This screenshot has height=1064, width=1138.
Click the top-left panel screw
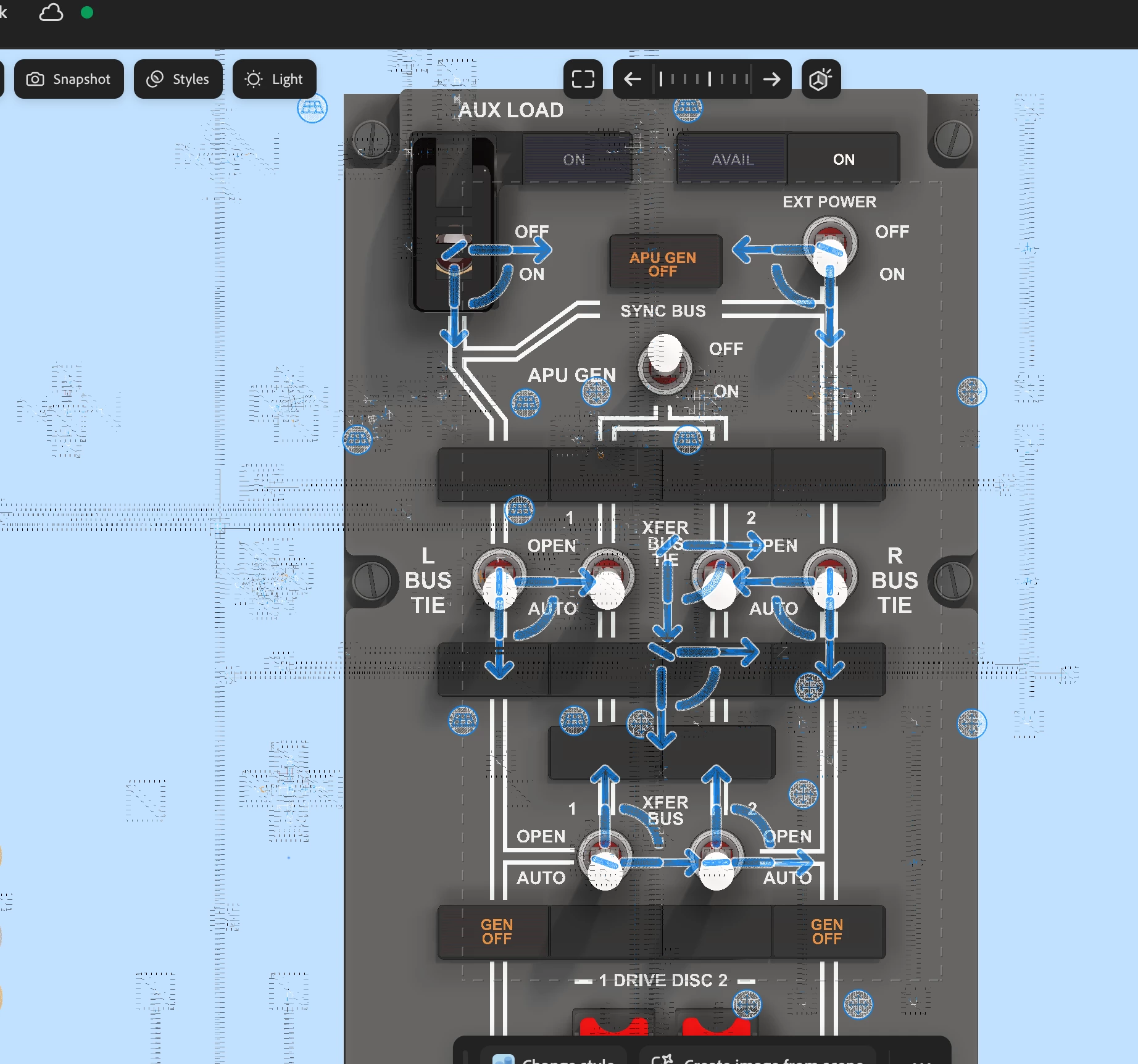click(372, 139)
